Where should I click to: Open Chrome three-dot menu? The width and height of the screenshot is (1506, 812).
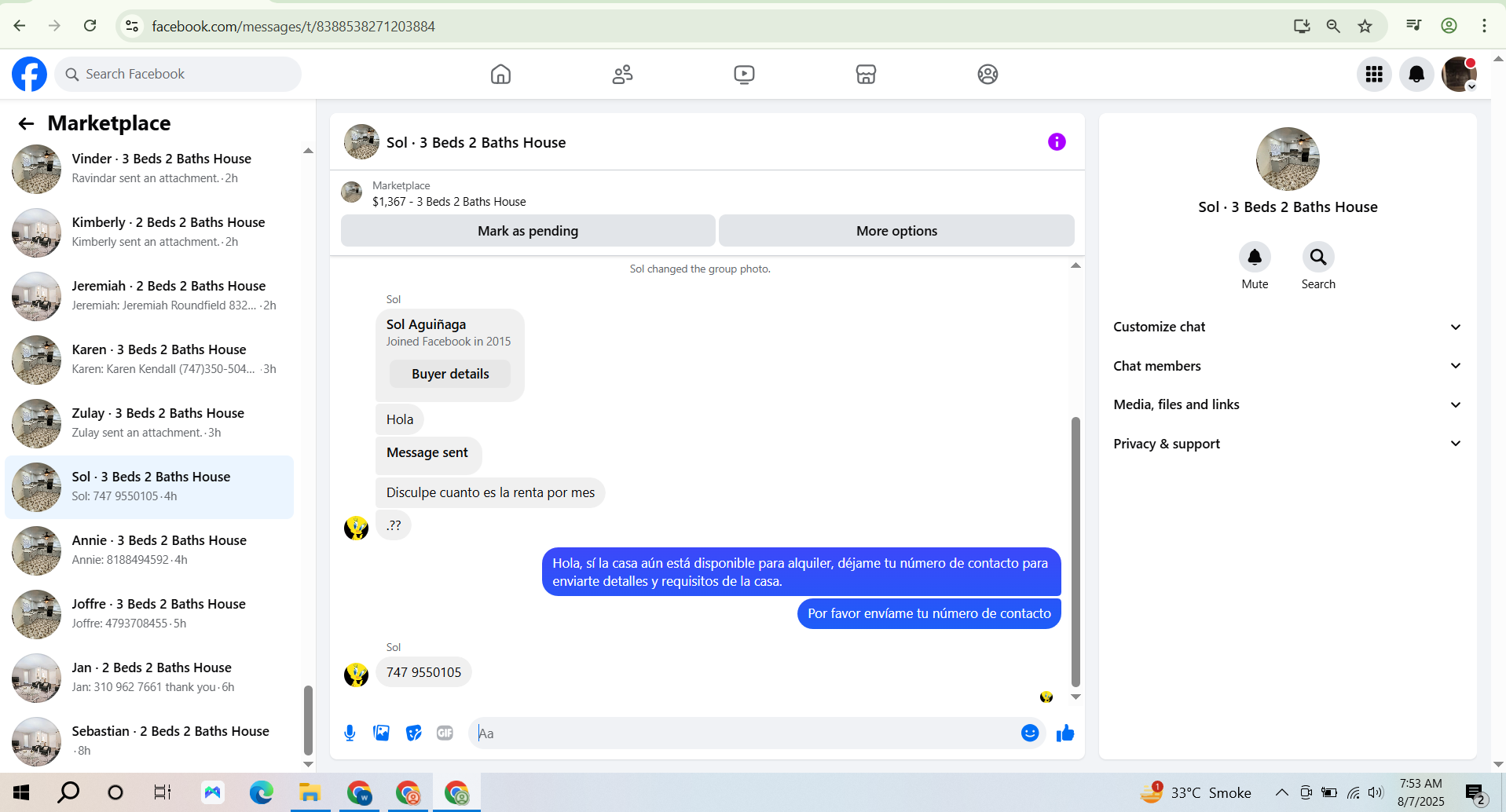[1484, 26]
